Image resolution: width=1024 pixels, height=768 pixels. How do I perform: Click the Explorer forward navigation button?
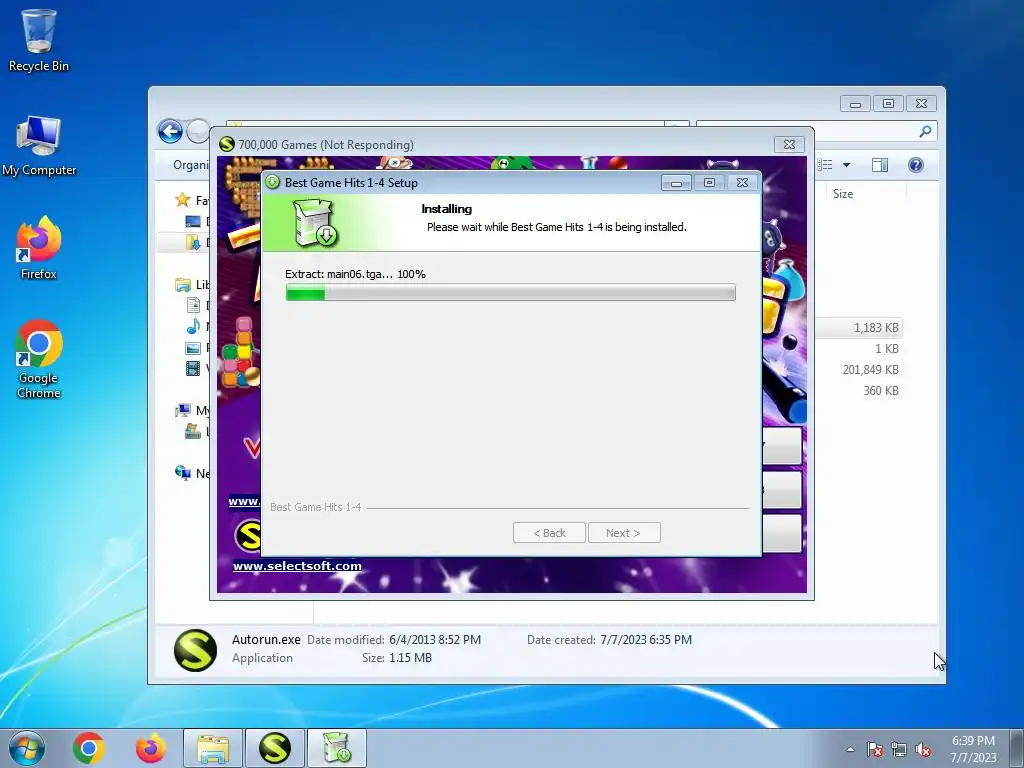pyautogui.click(x=198, y=131)
